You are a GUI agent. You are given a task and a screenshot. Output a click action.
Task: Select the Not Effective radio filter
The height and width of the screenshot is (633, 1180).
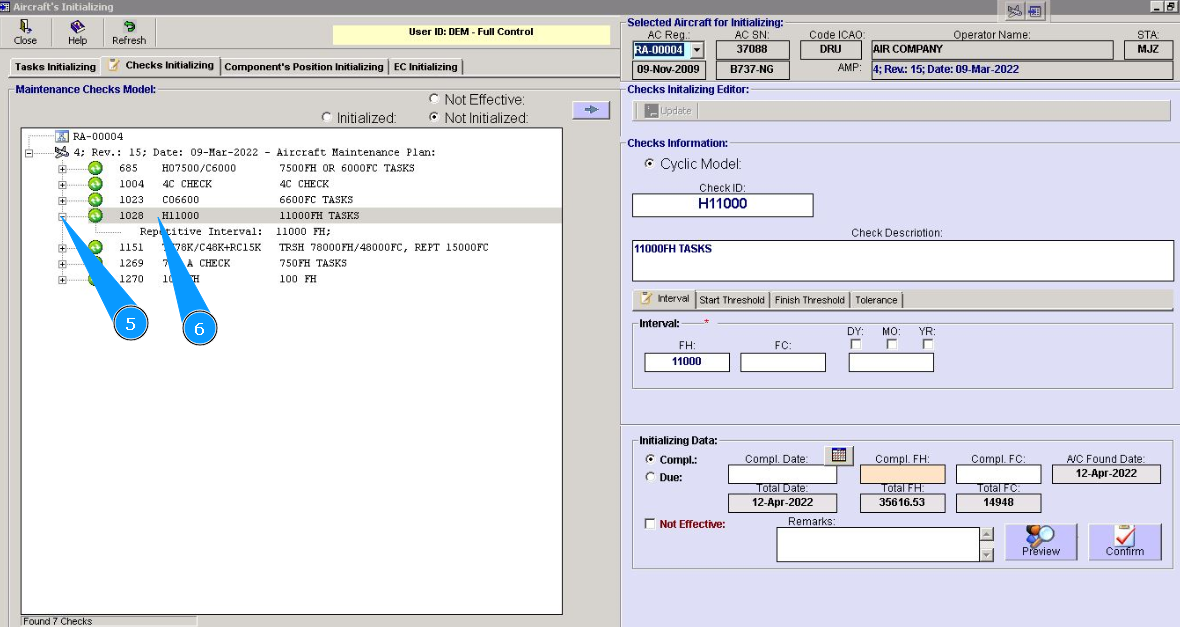click(434, 100)
